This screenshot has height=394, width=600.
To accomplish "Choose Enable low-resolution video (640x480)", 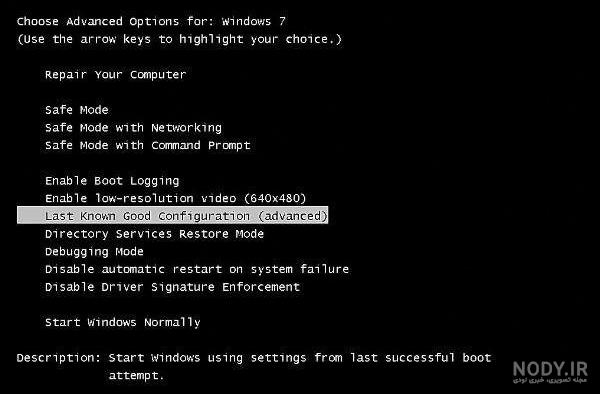I will [176, 198].
